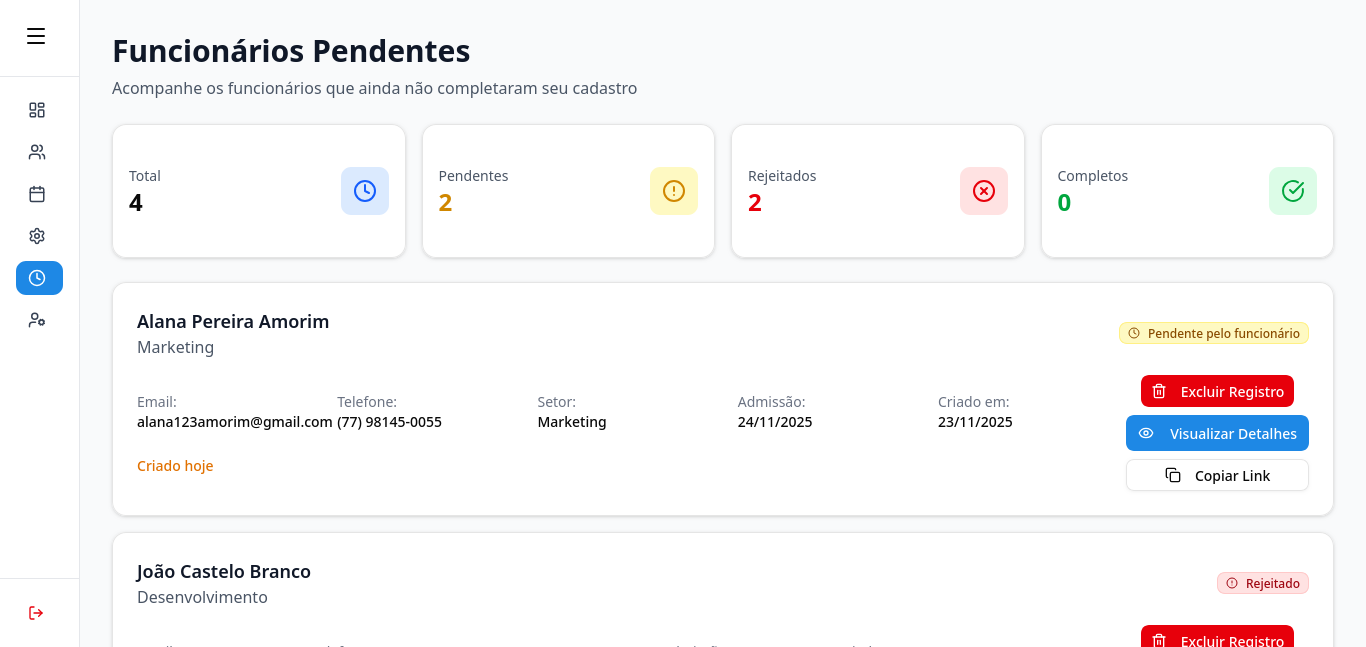
Task: Click the yellow alert icon in Pendentes card
Action: point(674,191)
